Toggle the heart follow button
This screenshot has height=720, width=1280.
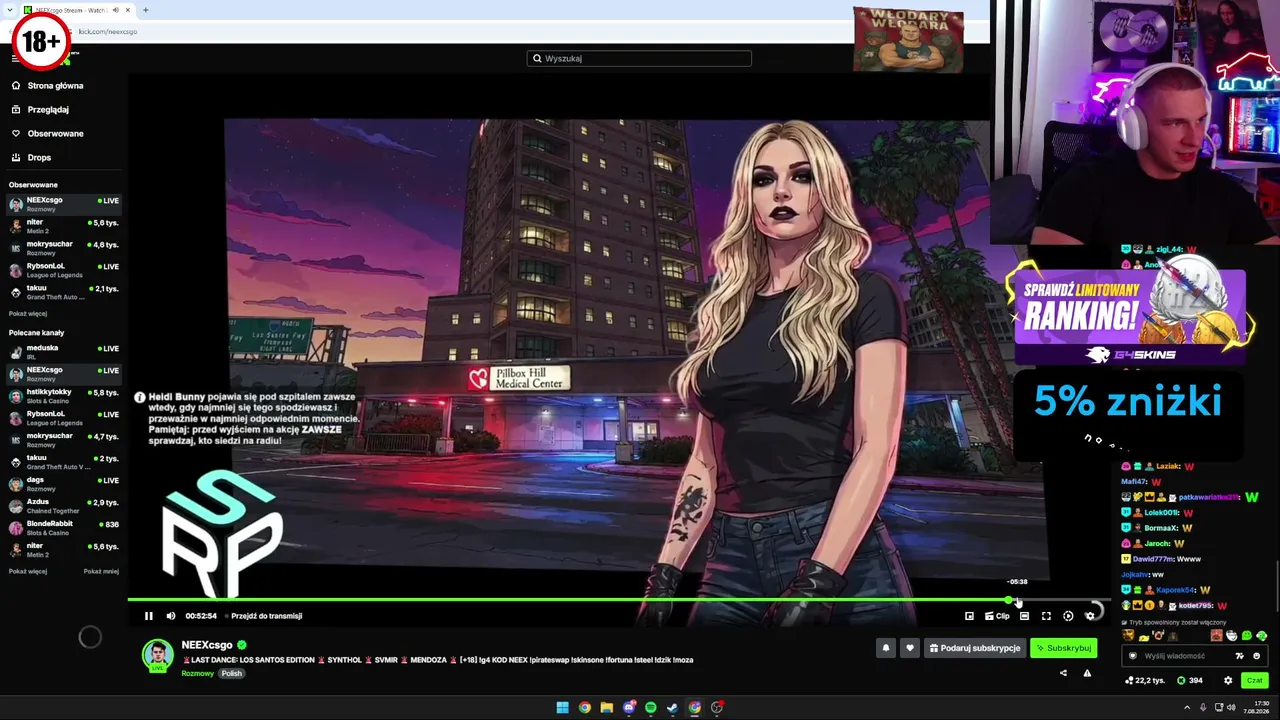click(909, 648)
